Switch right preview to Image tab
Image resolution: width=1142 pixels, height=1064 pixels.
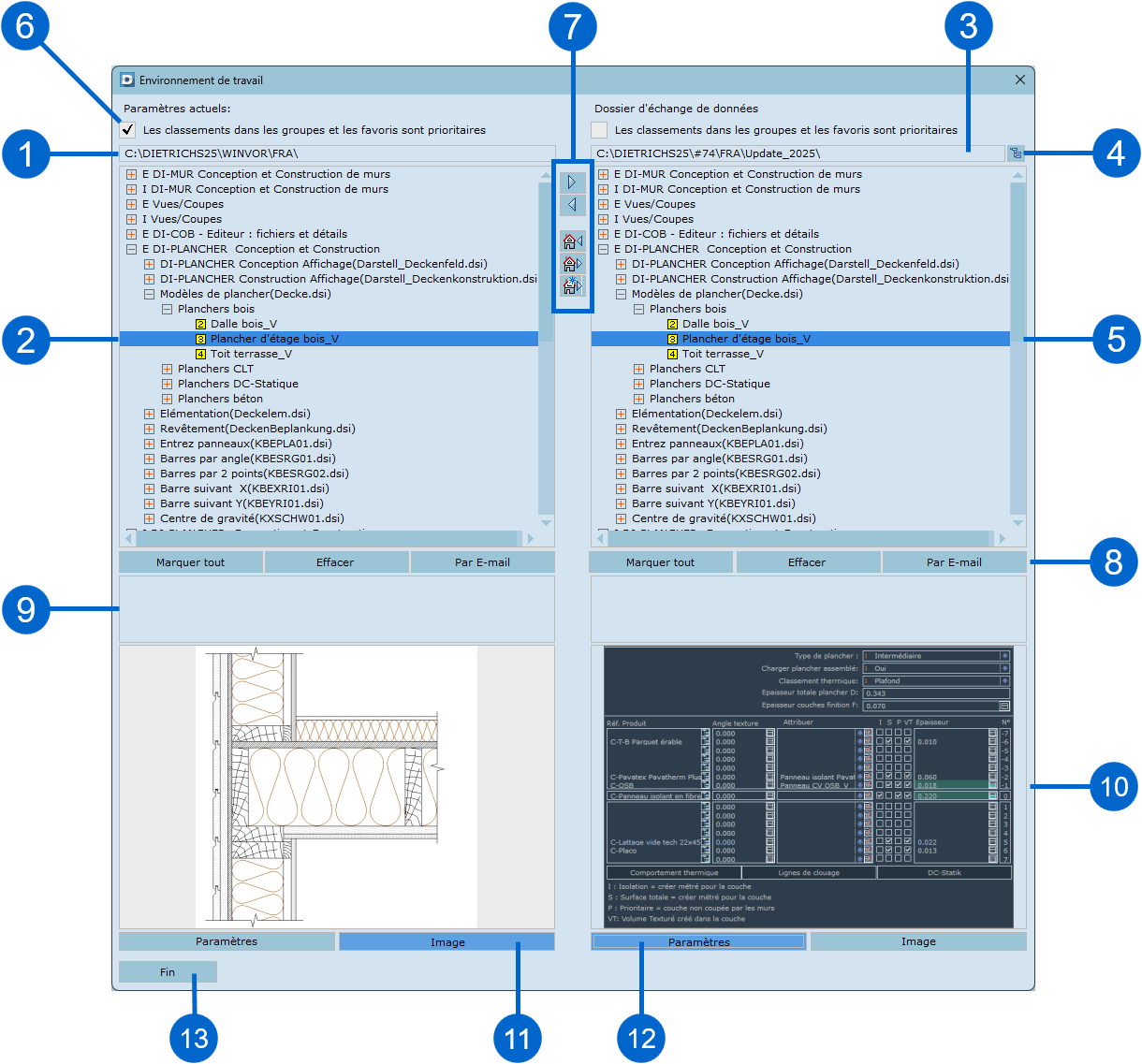(918, 941)
